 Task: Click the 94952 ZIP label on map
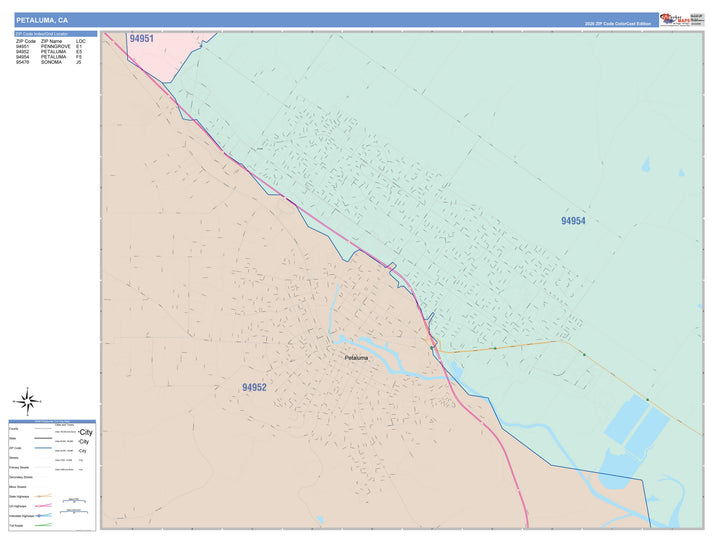(254, 387)
